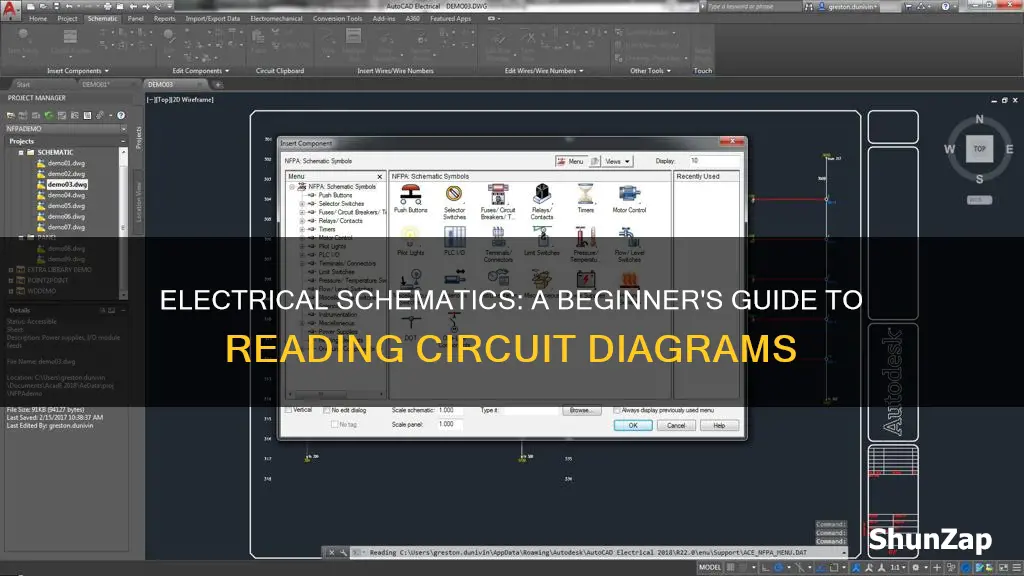The width and height of the screenshot is (1024, 576).
Task: Check the No edit dialog checkbox
Action: click(x=327, y=410)
